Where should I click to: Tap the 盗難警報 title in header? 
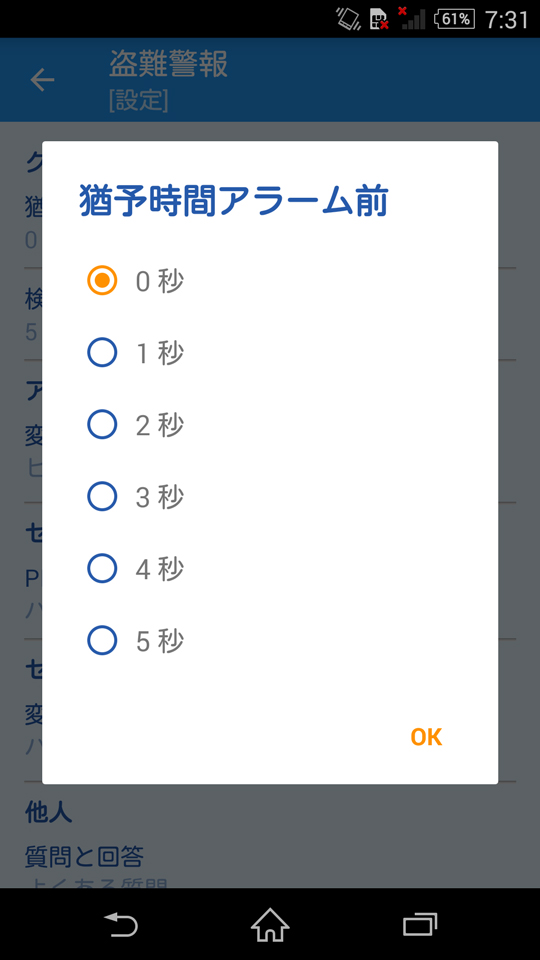click(x=168, y=64)
